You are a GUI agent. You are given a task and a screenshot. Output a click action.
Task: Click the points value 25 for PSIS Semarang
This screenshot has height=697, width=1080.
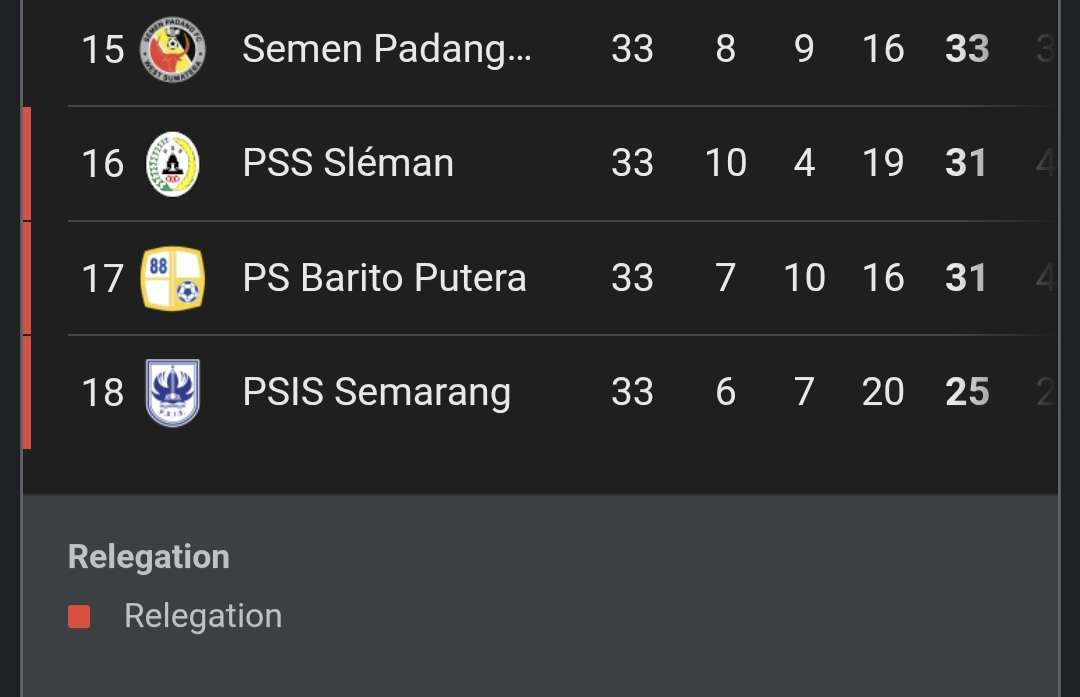click(964, 391)
